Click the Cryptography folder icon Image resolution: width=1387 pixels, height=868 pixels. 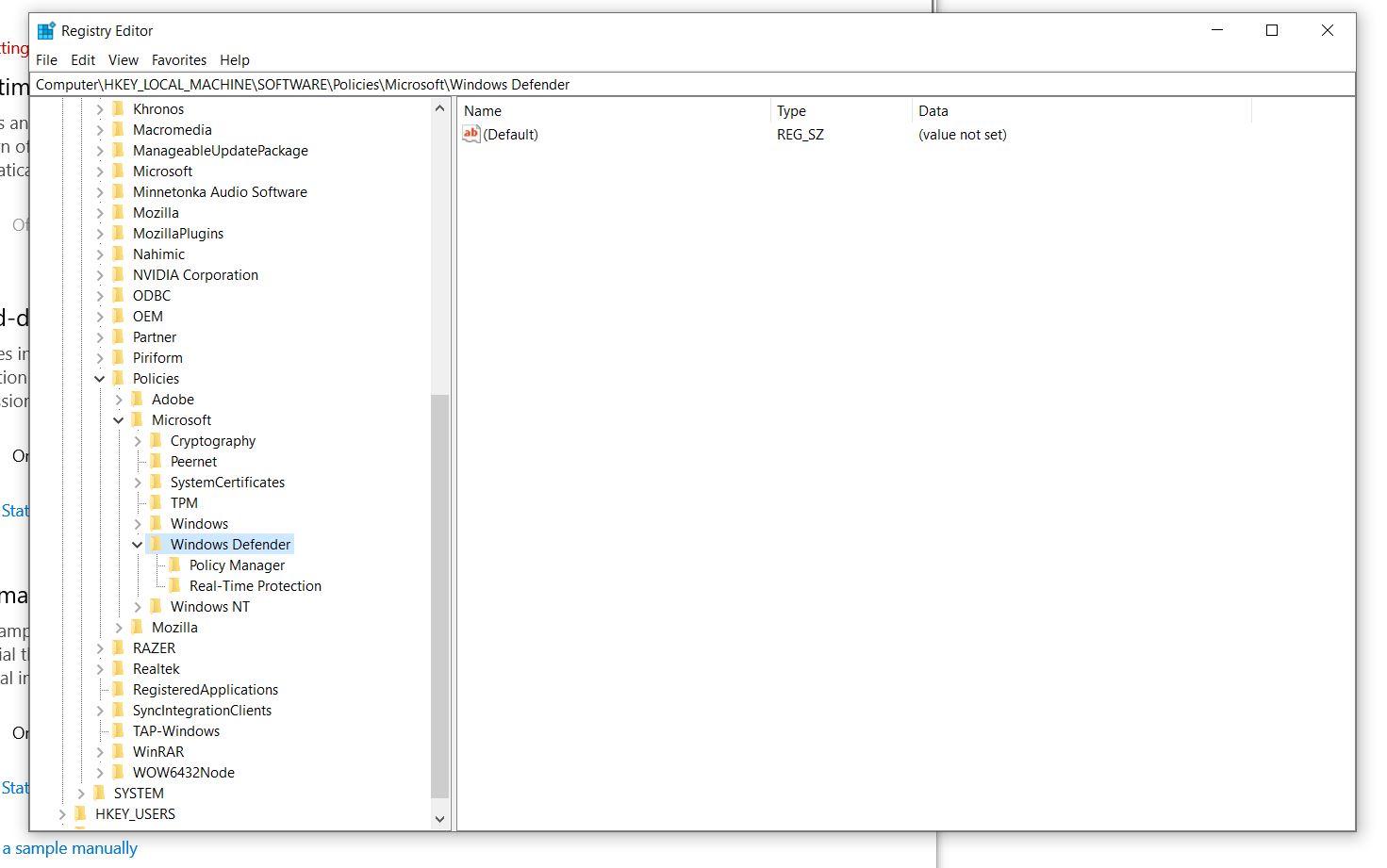pyautogui.click(x=156, y=440)
